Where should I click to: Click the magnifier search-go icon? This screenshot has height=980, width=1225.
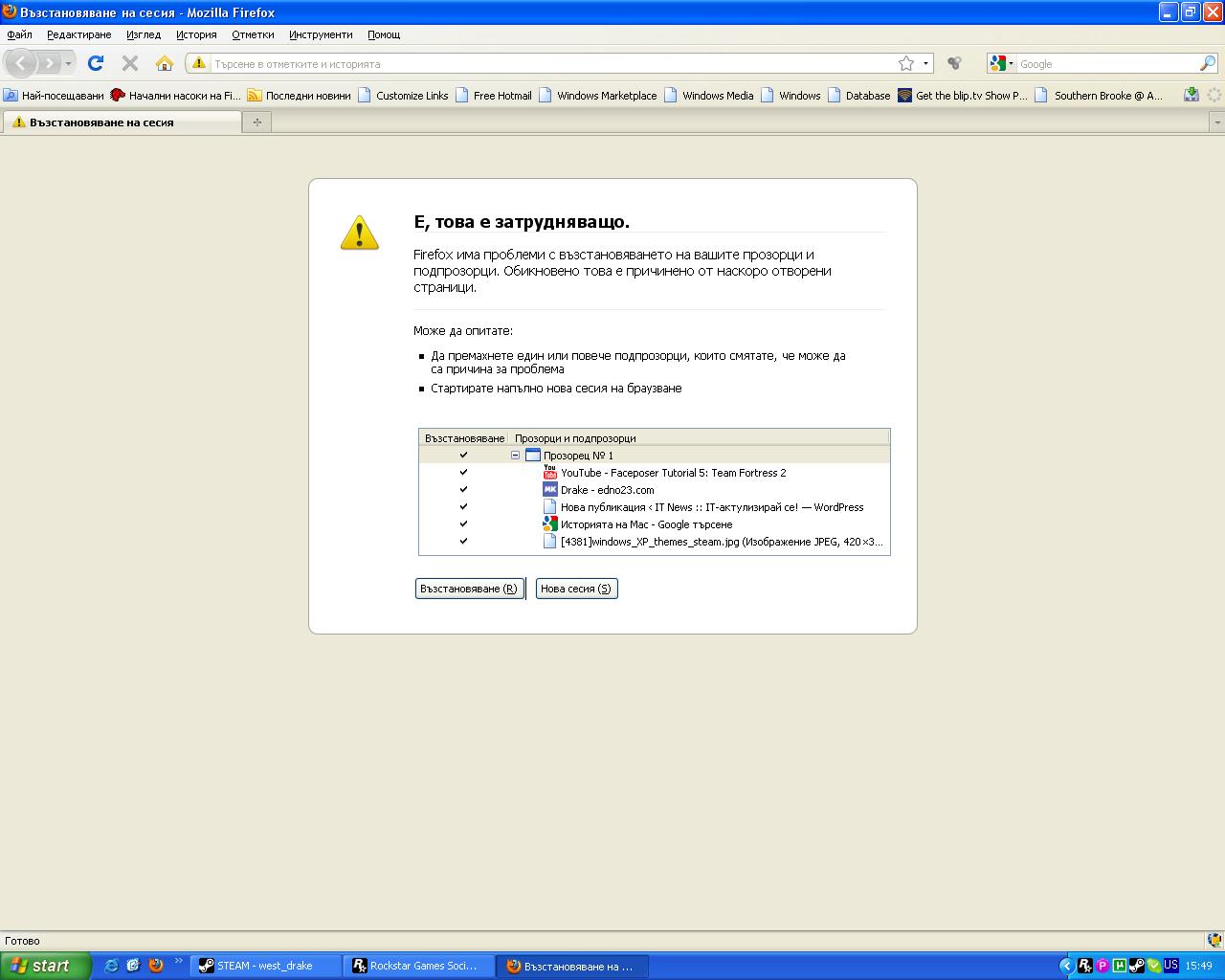(1208, 63)
